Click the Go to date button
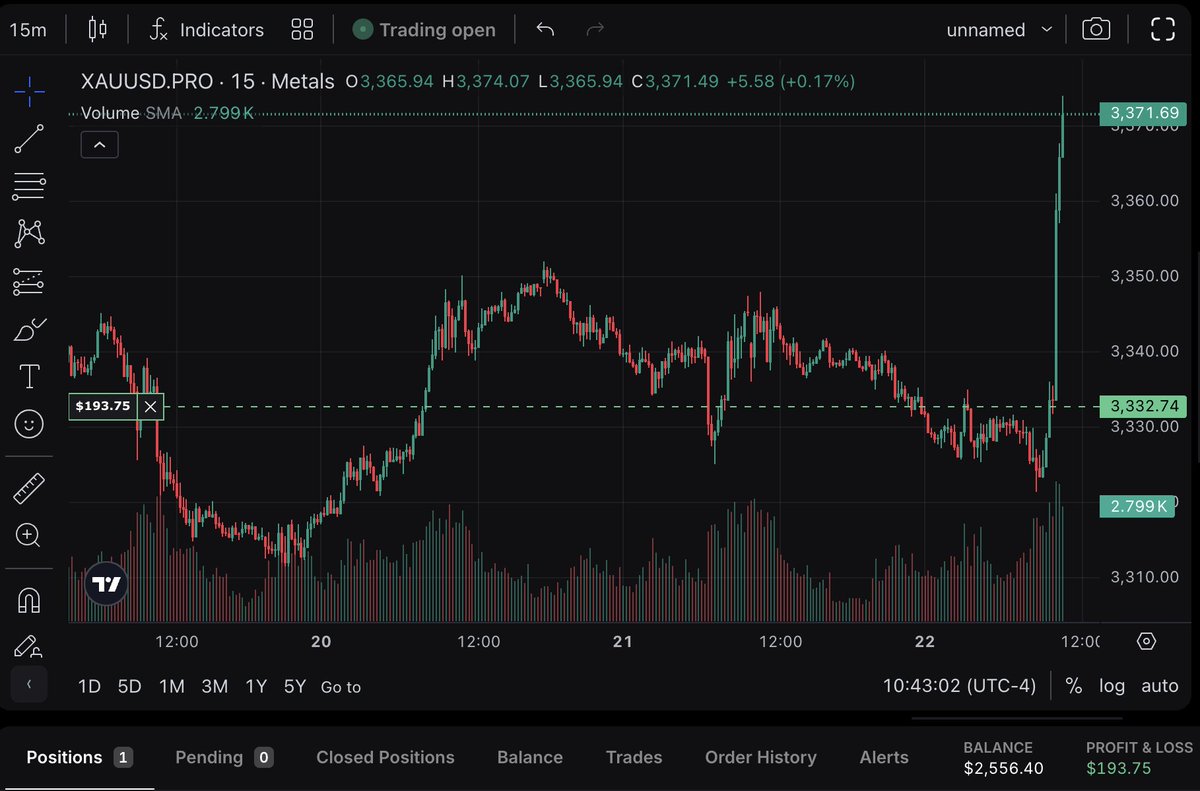 (340, 687)
